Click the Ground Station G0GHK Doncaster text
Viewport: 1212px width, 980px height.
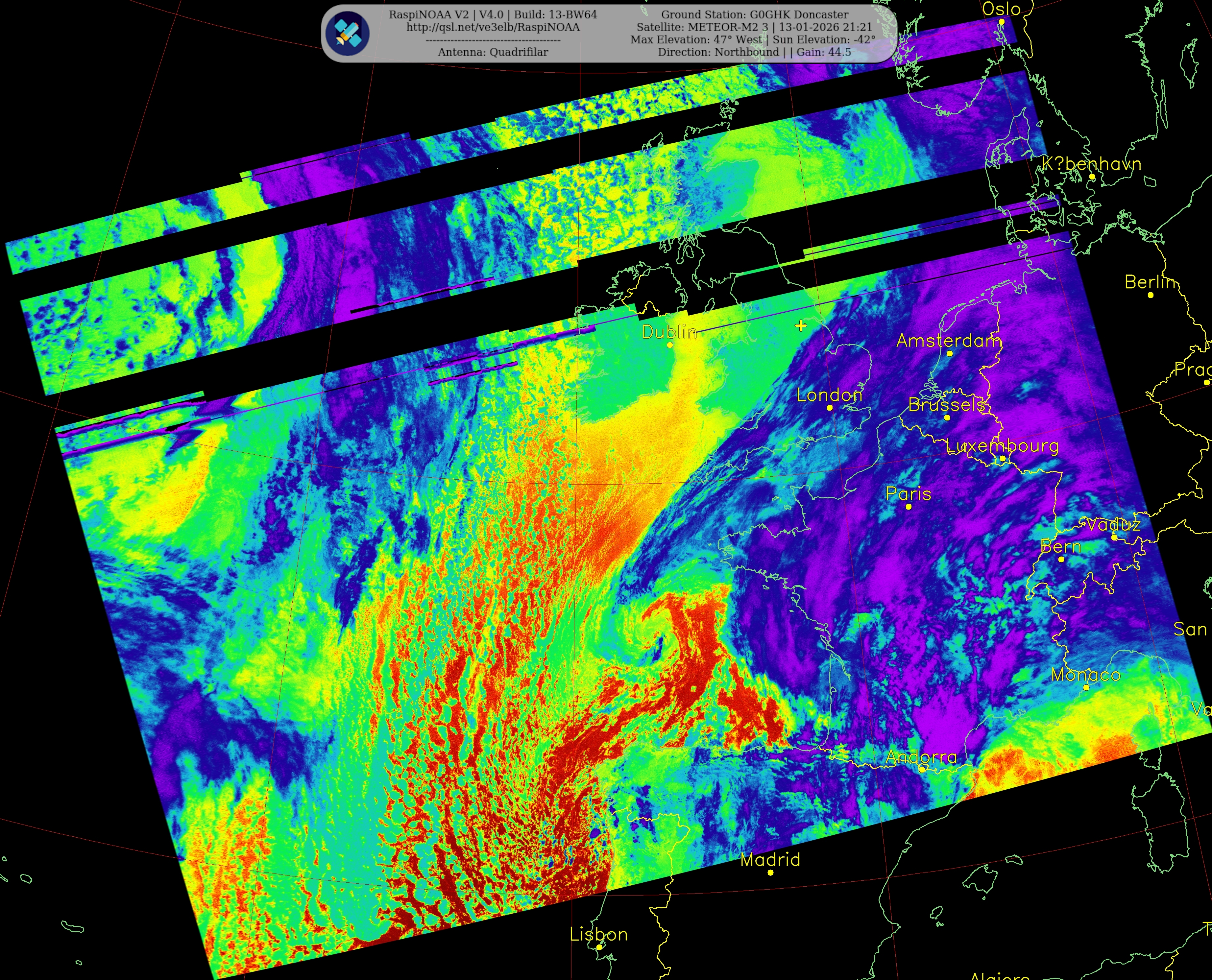755,15
